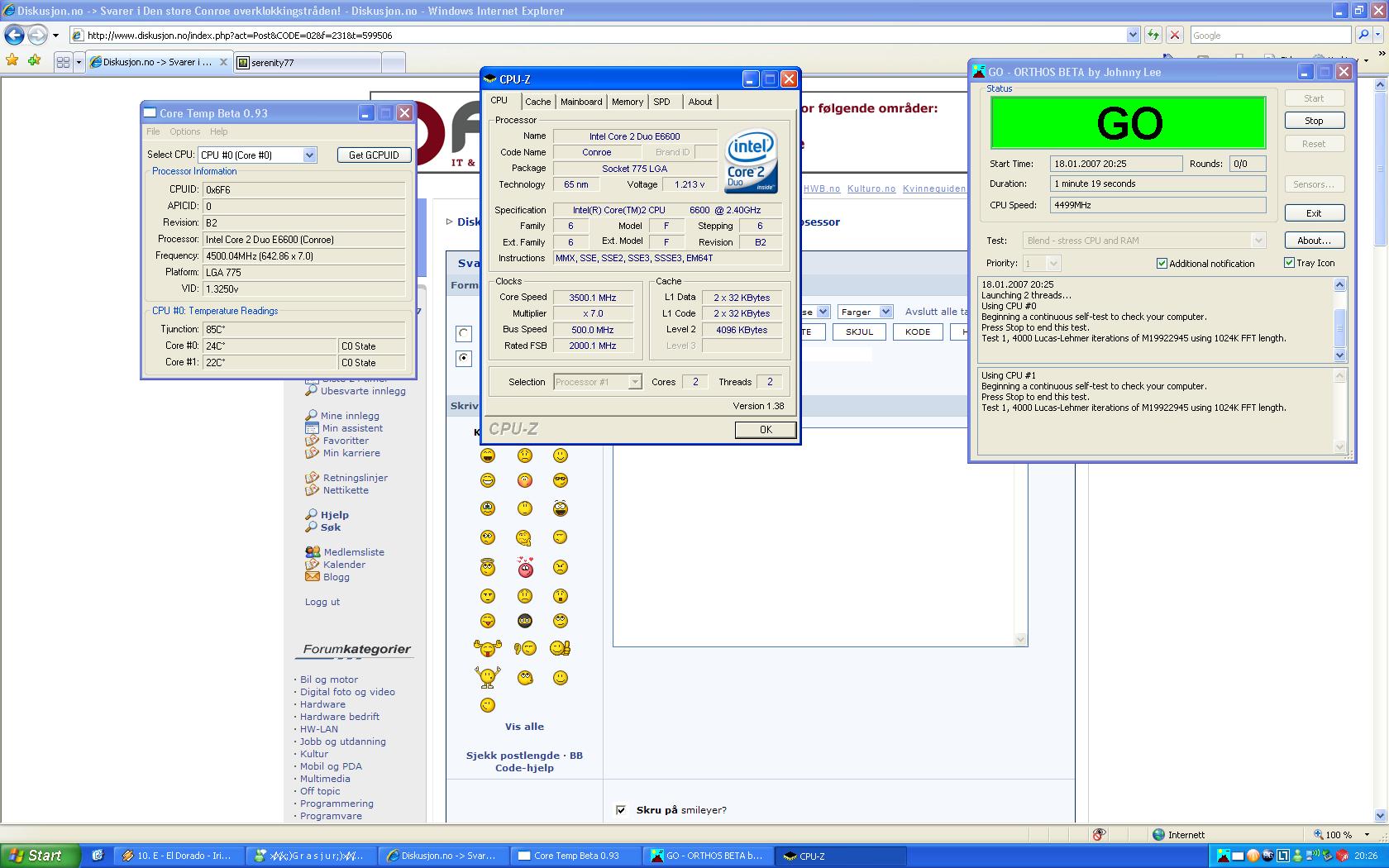This screenshot has height=868, width=1389.
Task: Toggle the Additional notification checkbox
Action: [x=1162, y=263]
